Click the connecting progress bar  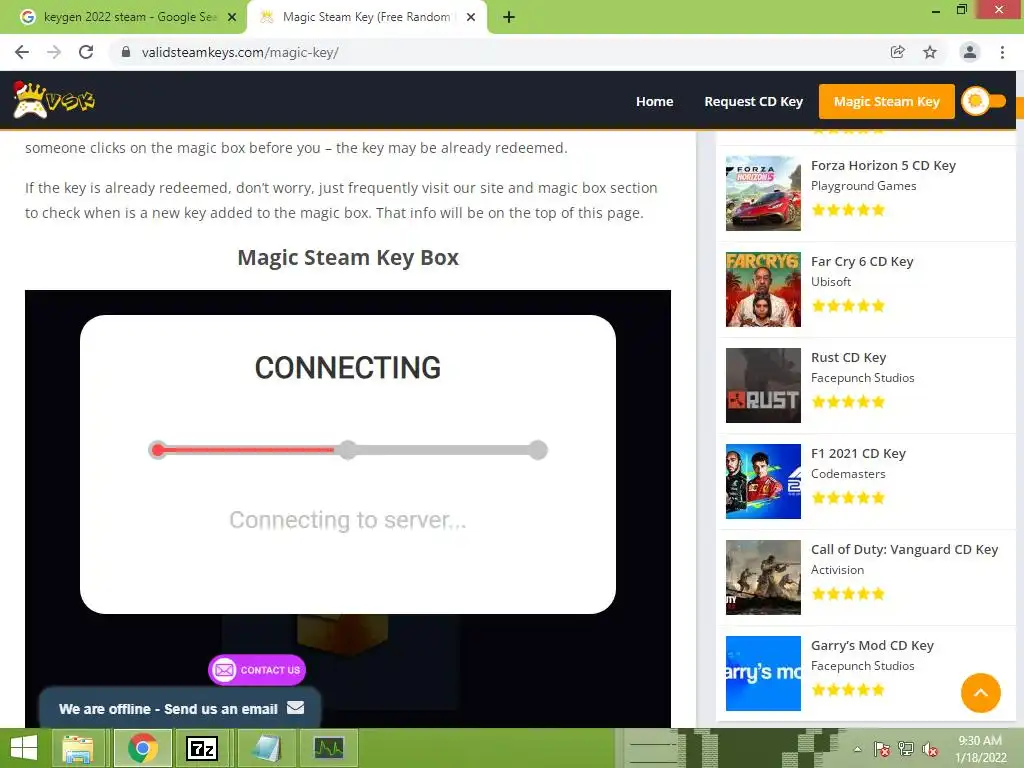pyautogui.click(x=347, y=450)
